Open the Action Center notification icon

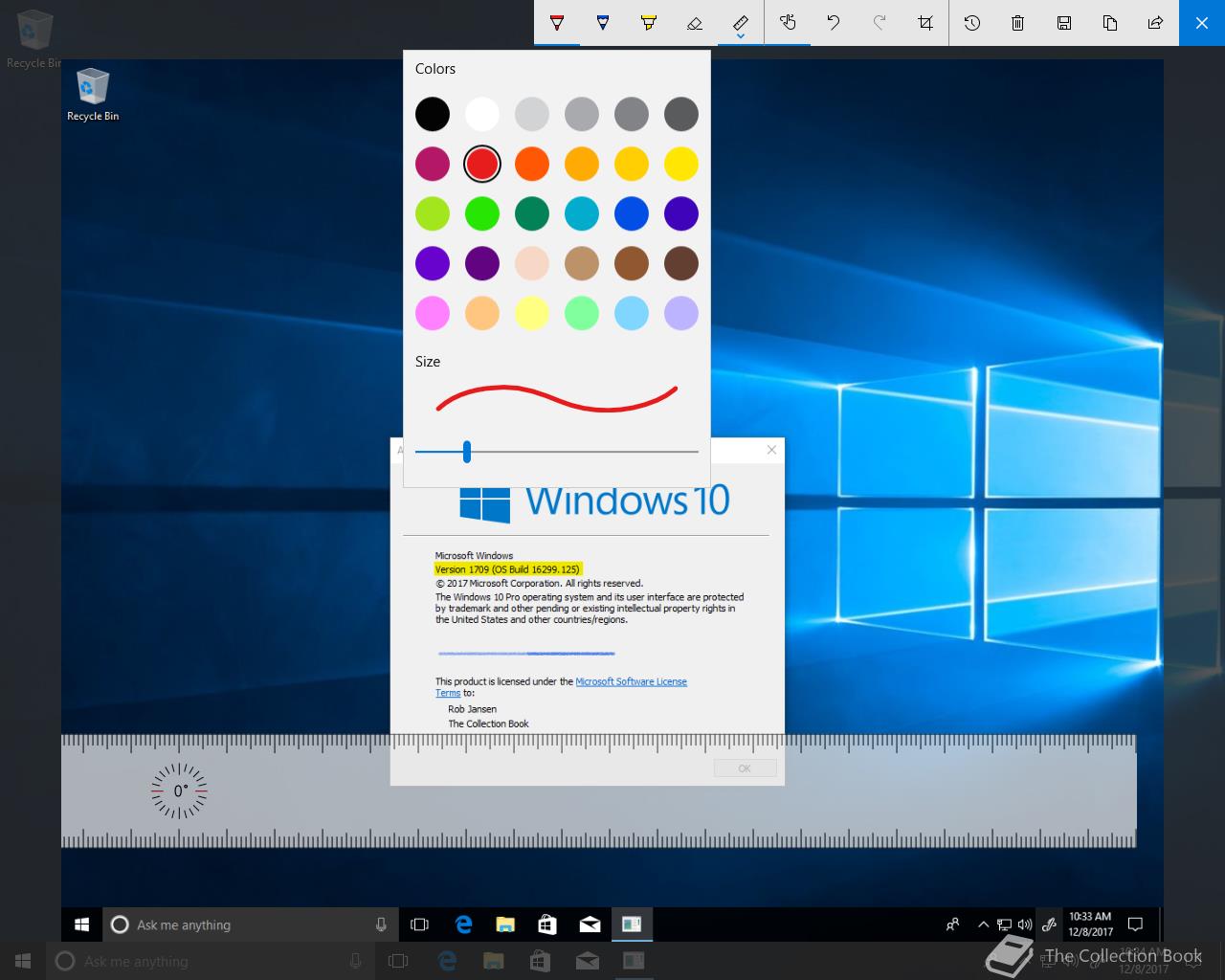[x=1136, y=924]
